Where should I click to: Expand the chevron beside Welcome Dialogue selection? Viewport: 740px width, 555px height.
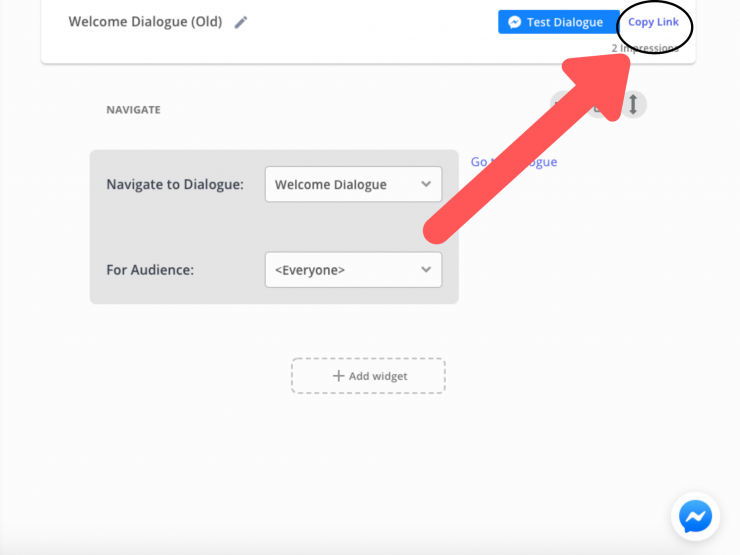click(x=426, y=184)
